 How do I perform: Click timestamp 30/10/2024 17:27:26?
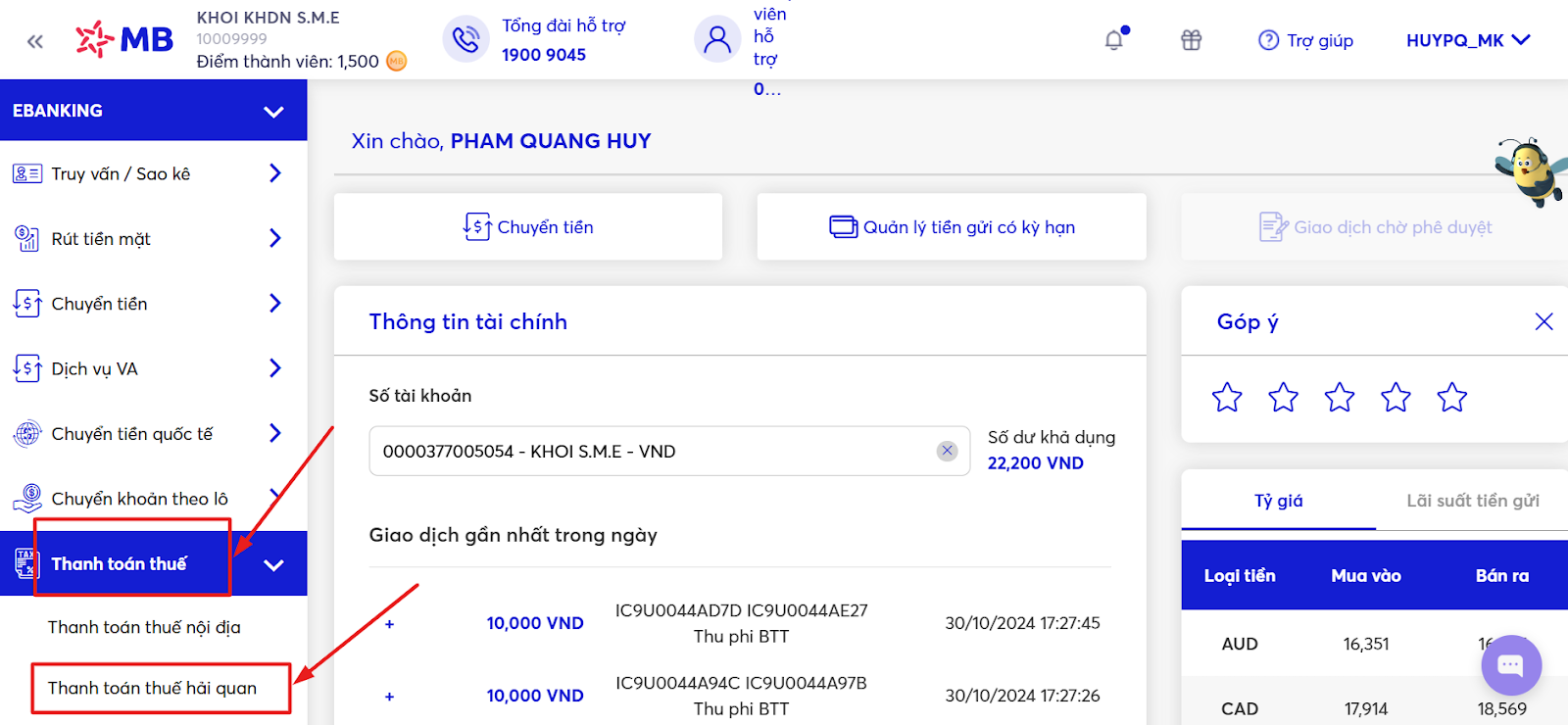(1022, 696)
